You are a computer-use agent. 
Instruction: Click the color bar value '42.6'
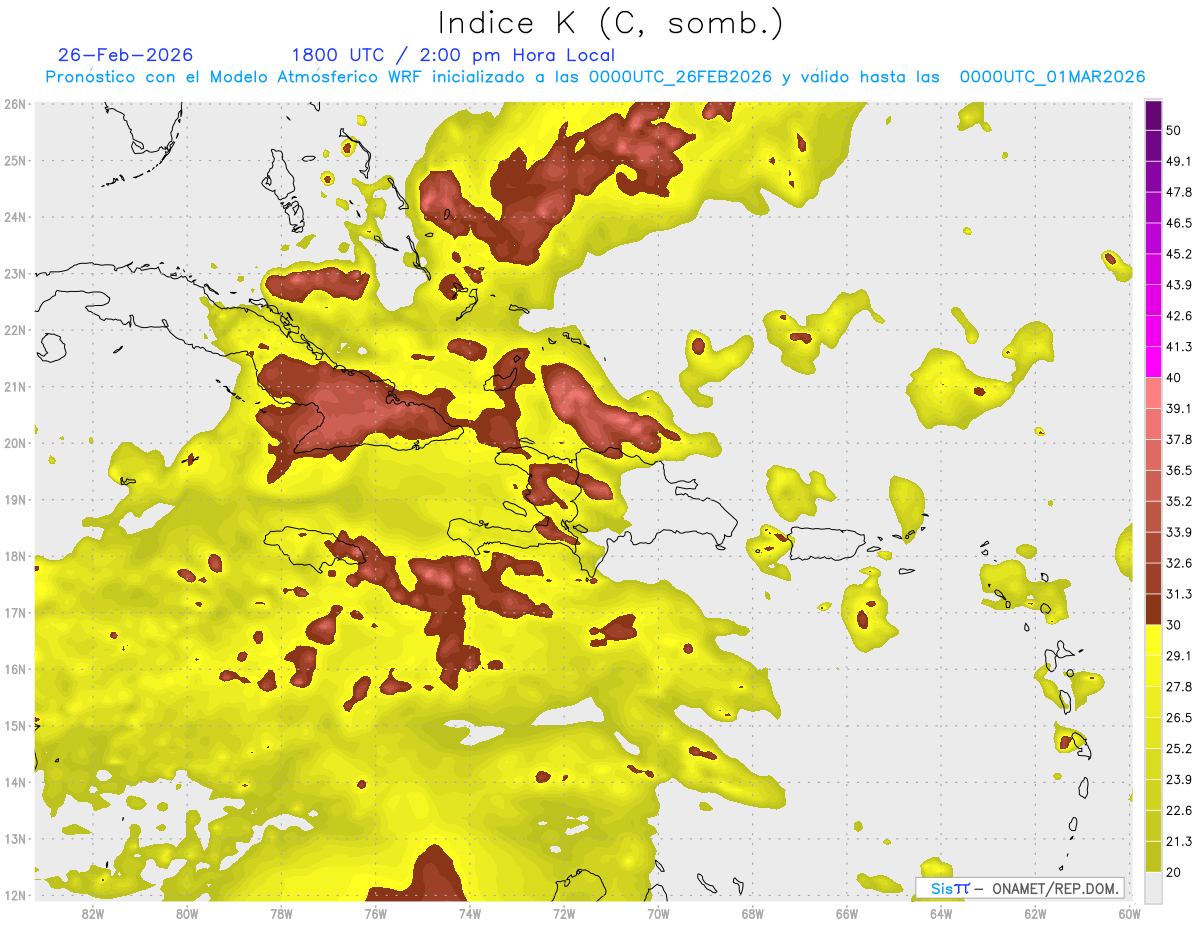click(x=1179, y=315)
